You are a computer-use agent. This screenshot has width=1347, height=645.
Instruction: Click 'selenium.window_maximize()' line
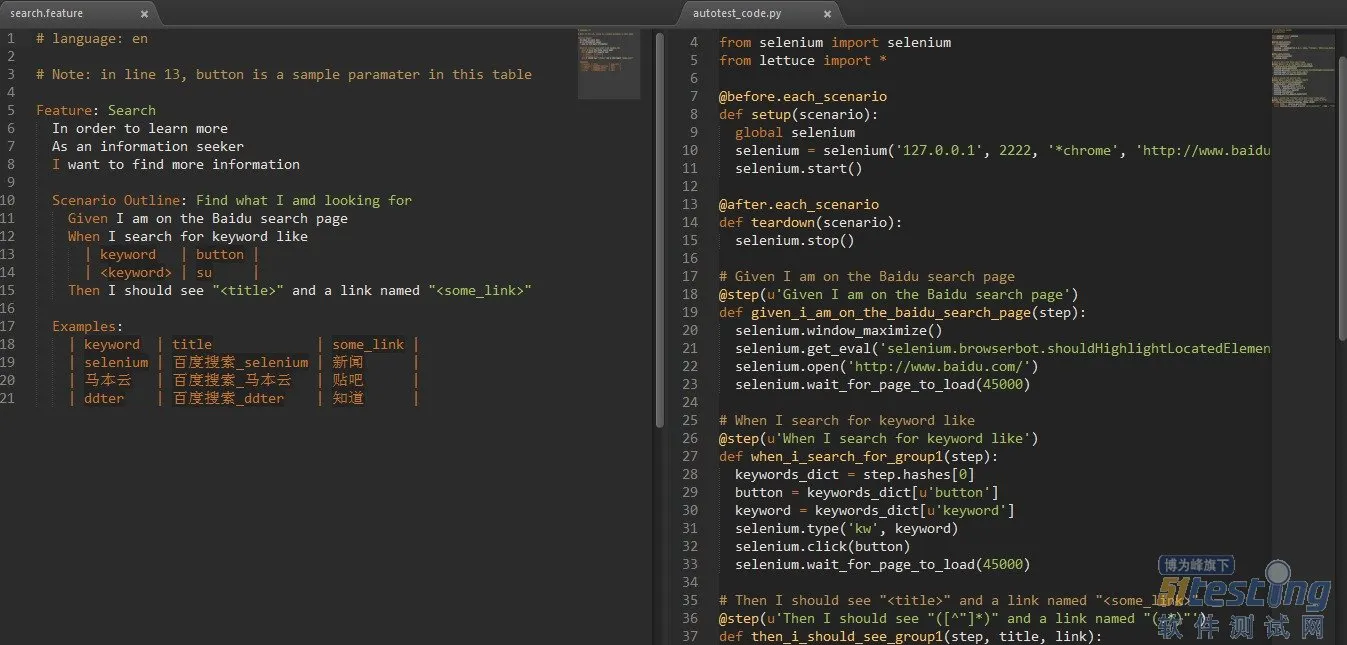tap(839, 330)
